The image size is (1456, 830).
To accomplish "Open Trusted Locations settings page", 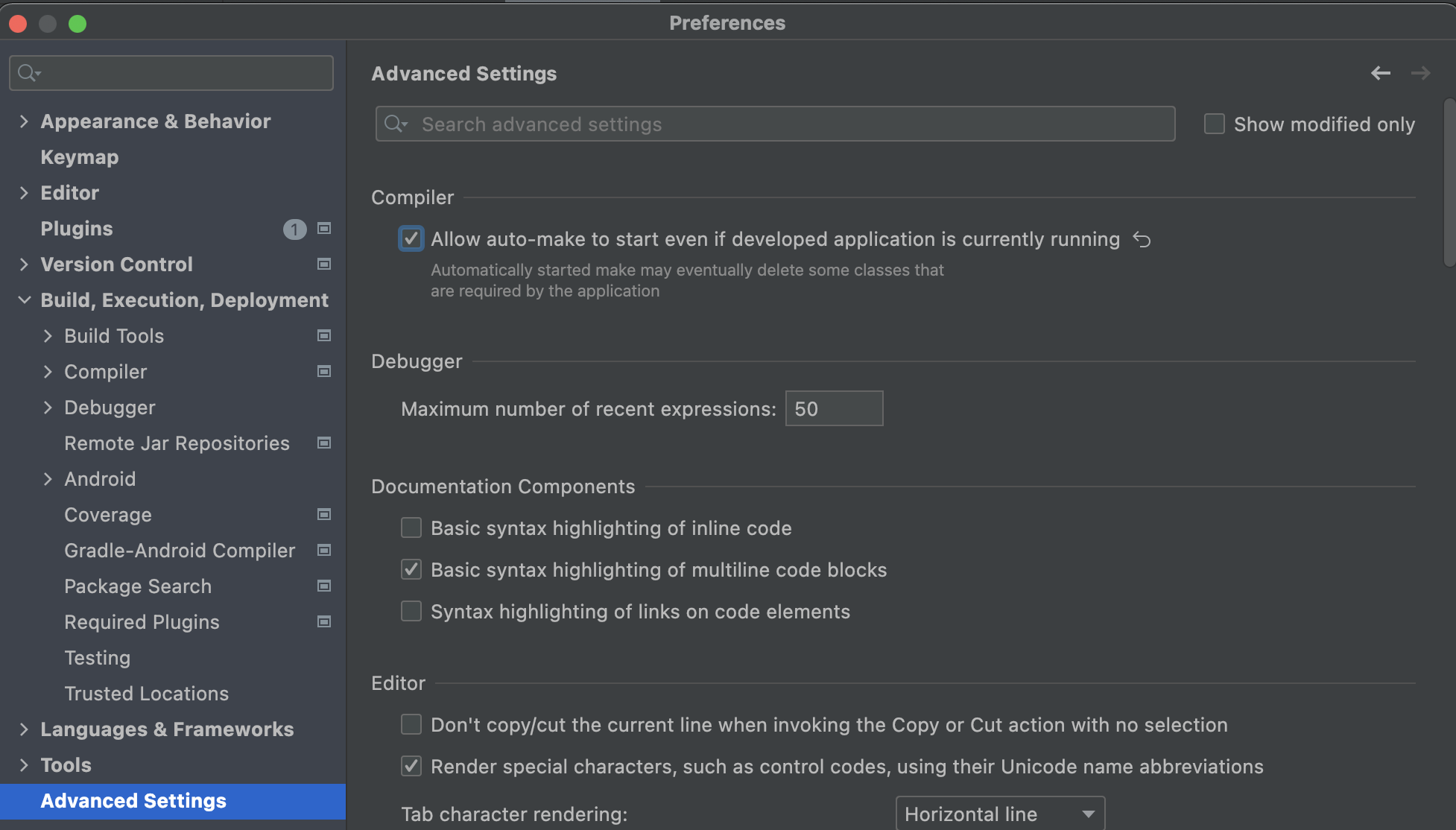I will point(146,694).
